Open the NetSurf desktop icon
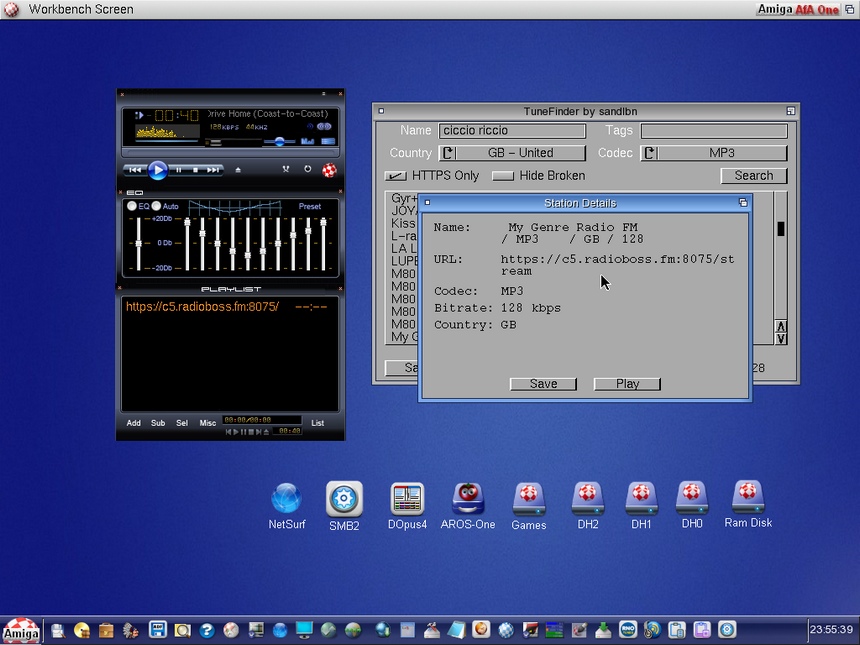 point(286,506)
